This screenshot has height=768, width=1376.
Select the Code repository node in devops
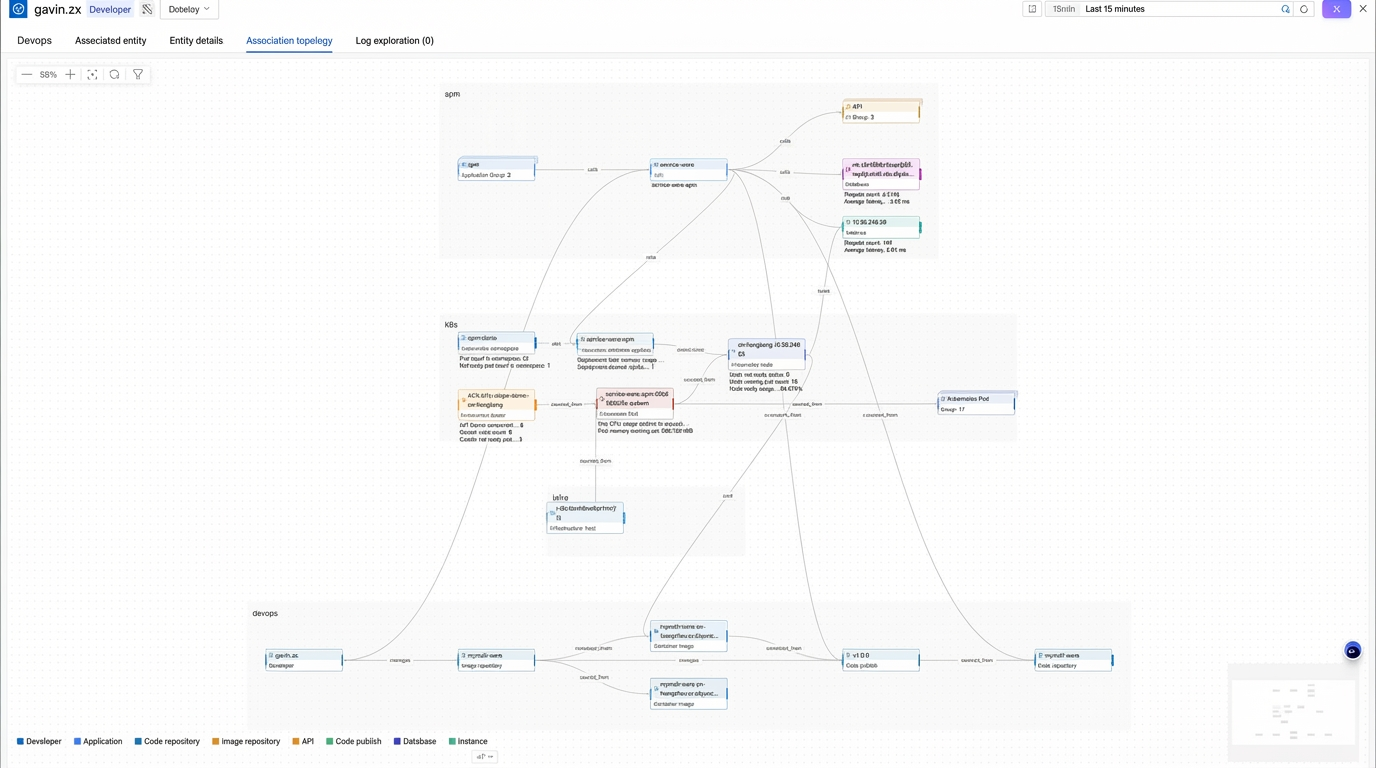pos(1073,660)
